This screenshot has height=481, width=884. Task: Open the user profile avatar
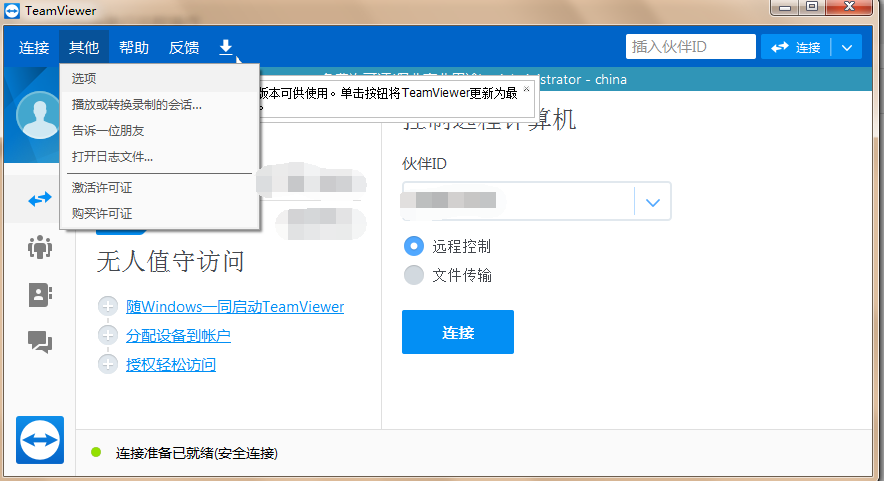click(38, 115)
